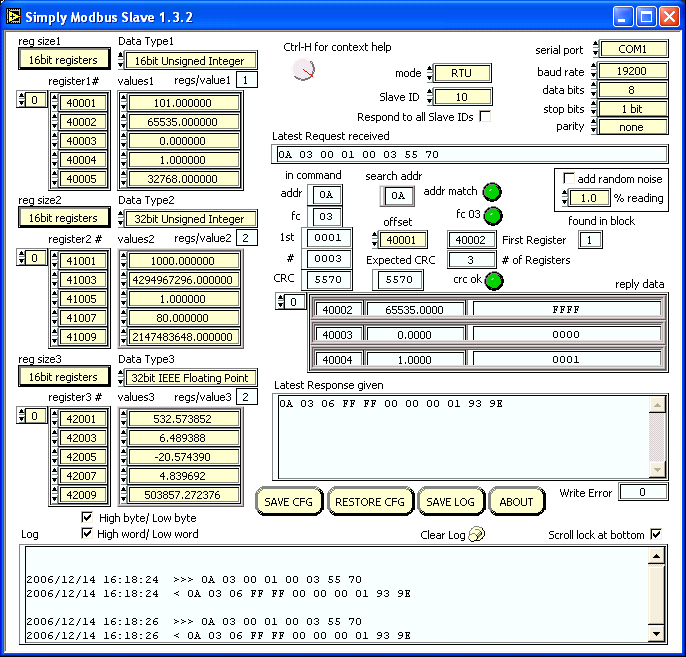686x657 pixels.
Task: Click the register1 index stepper showing 0
Action: (32, 100)
